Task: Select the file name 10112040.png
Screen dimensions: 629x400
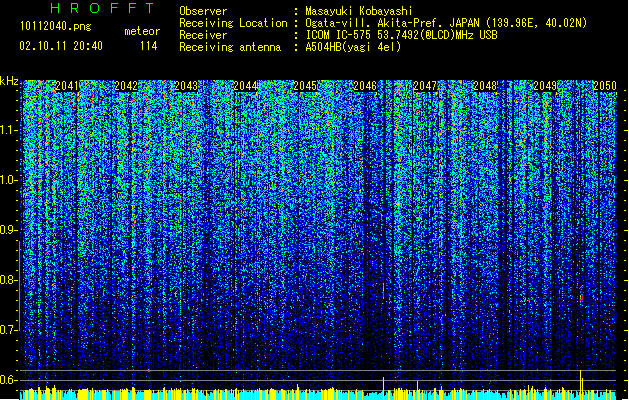Action: coord(56,27)
